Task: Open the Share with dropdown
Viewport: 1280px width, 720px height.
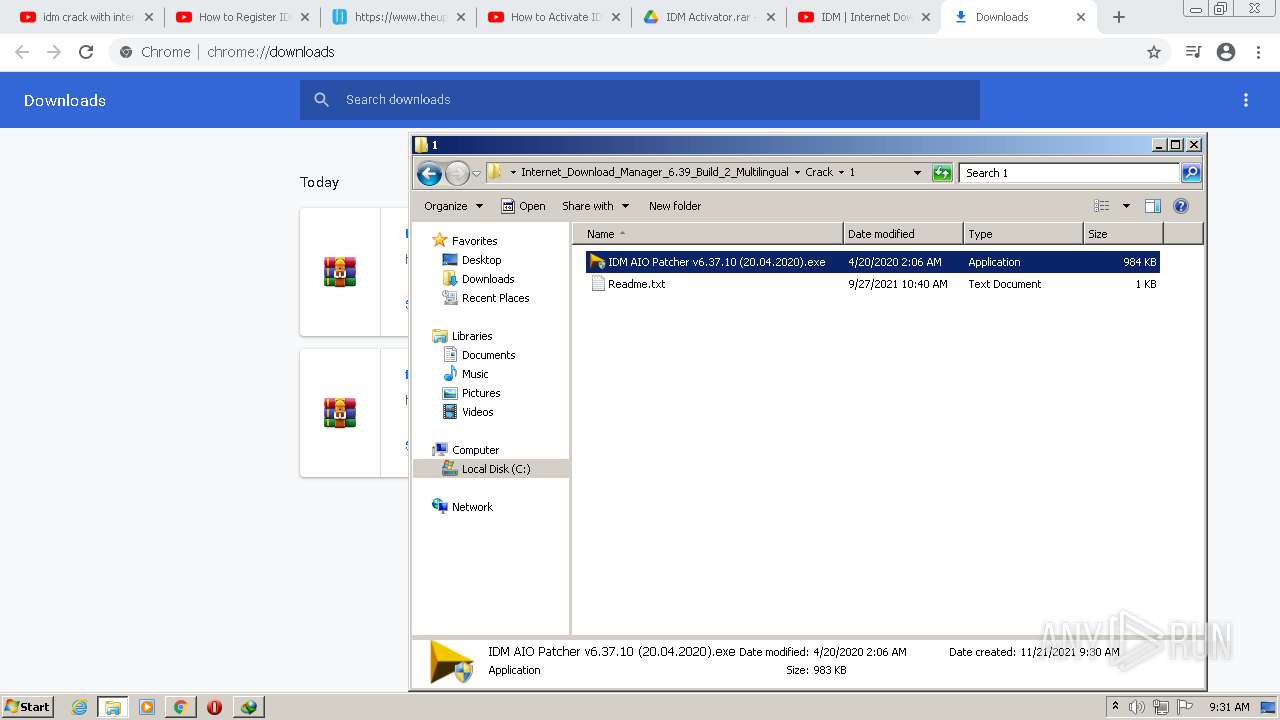Action: [596, 206]
